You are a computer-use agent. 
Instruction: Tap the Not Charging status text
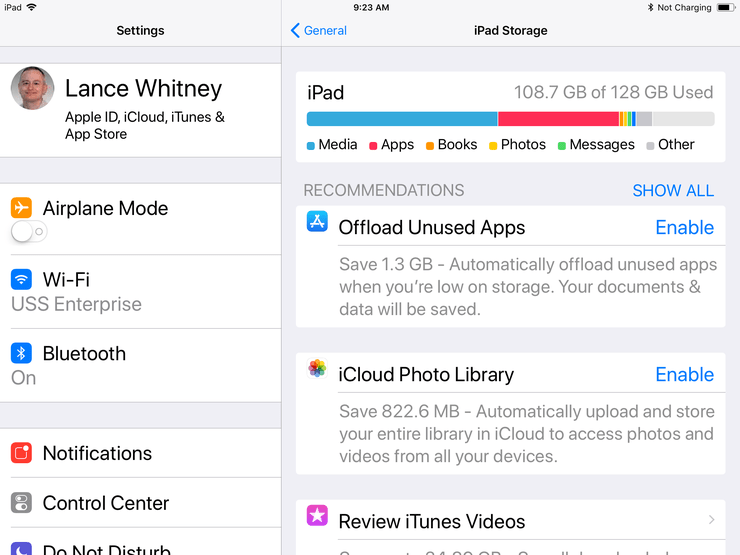(684, 8)
